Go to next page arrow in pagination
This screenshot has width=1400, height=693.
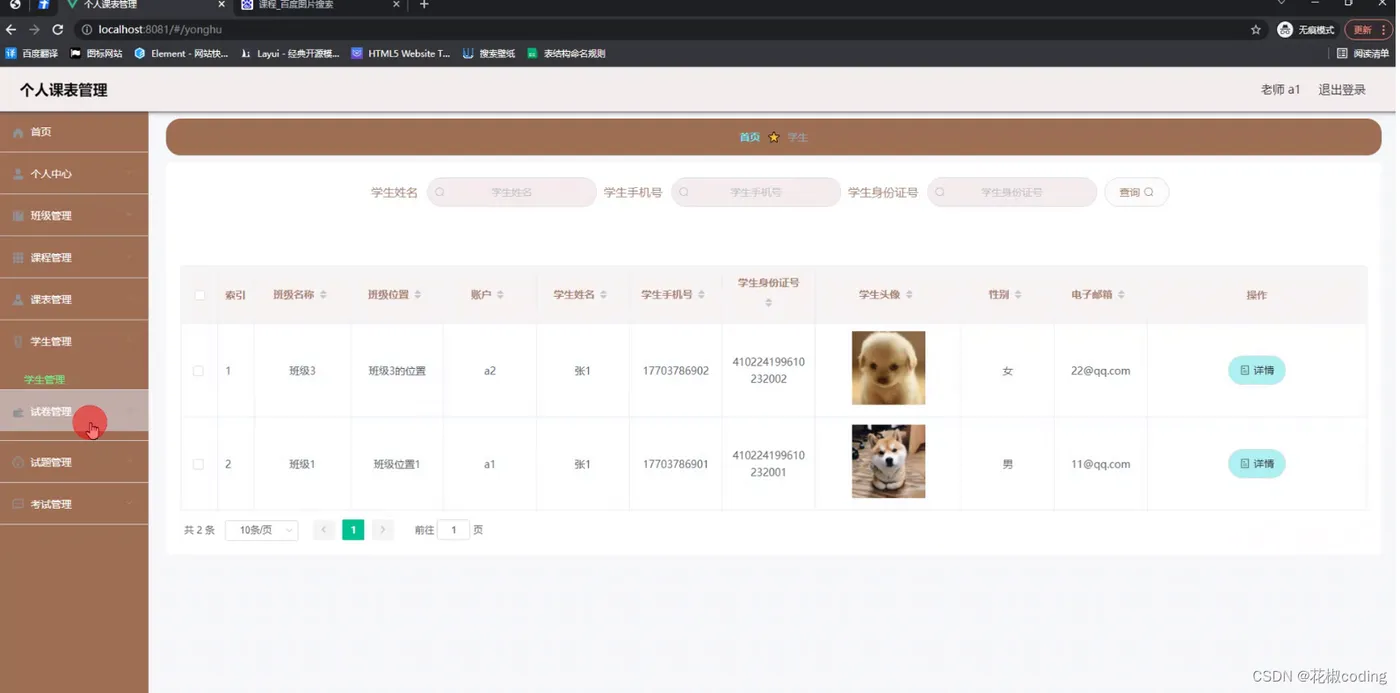coord(383,530)
